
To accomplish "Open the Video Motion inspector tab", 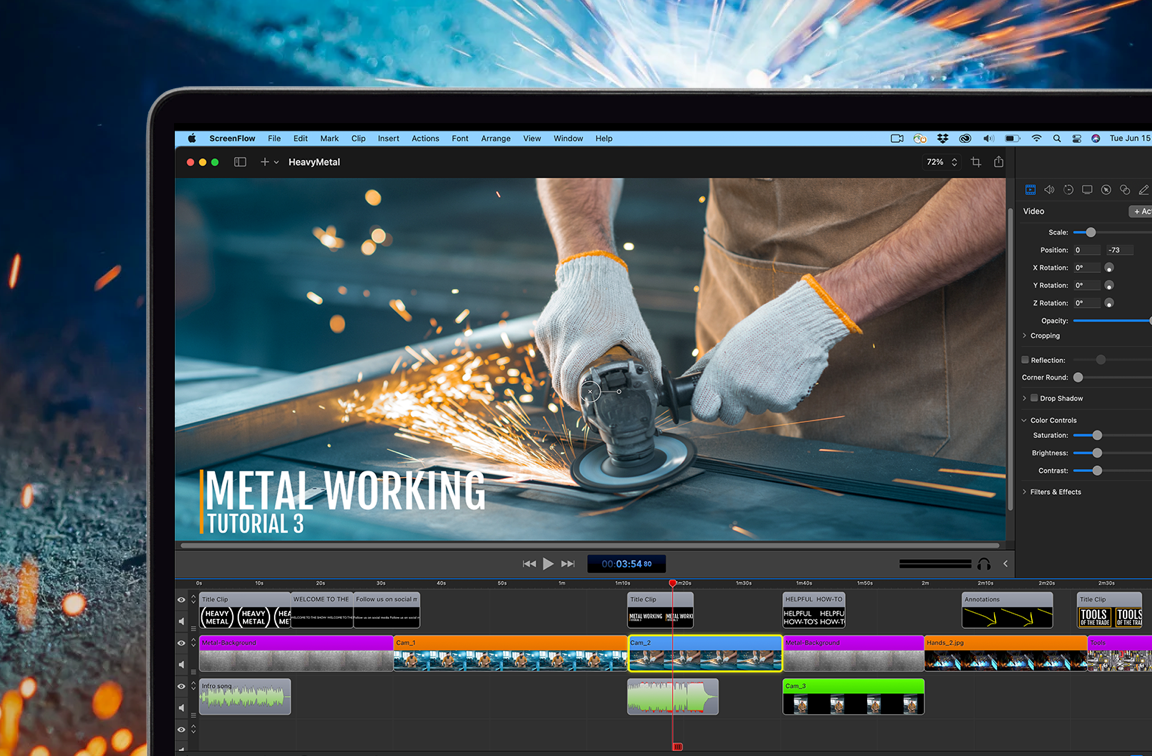I will [1068, 190].
